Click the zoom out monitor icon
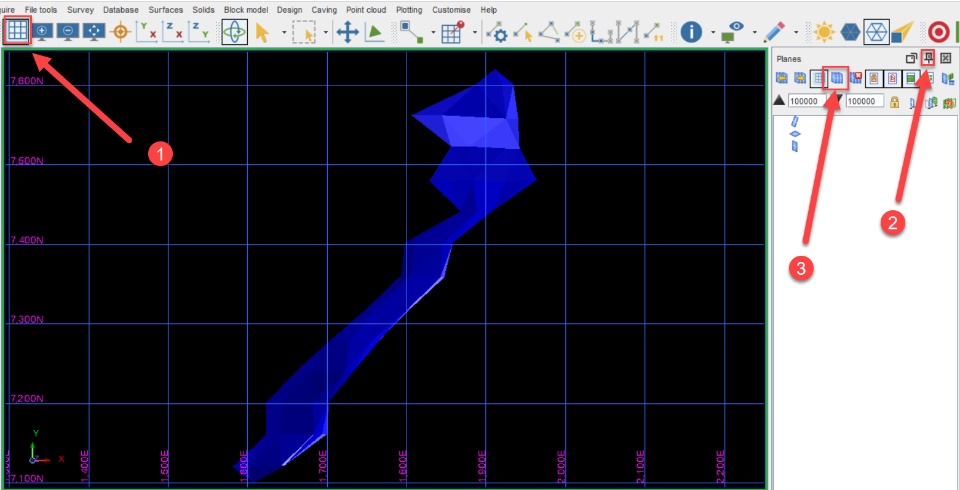The width and height of the screenshot is (960, 490). 68,31
